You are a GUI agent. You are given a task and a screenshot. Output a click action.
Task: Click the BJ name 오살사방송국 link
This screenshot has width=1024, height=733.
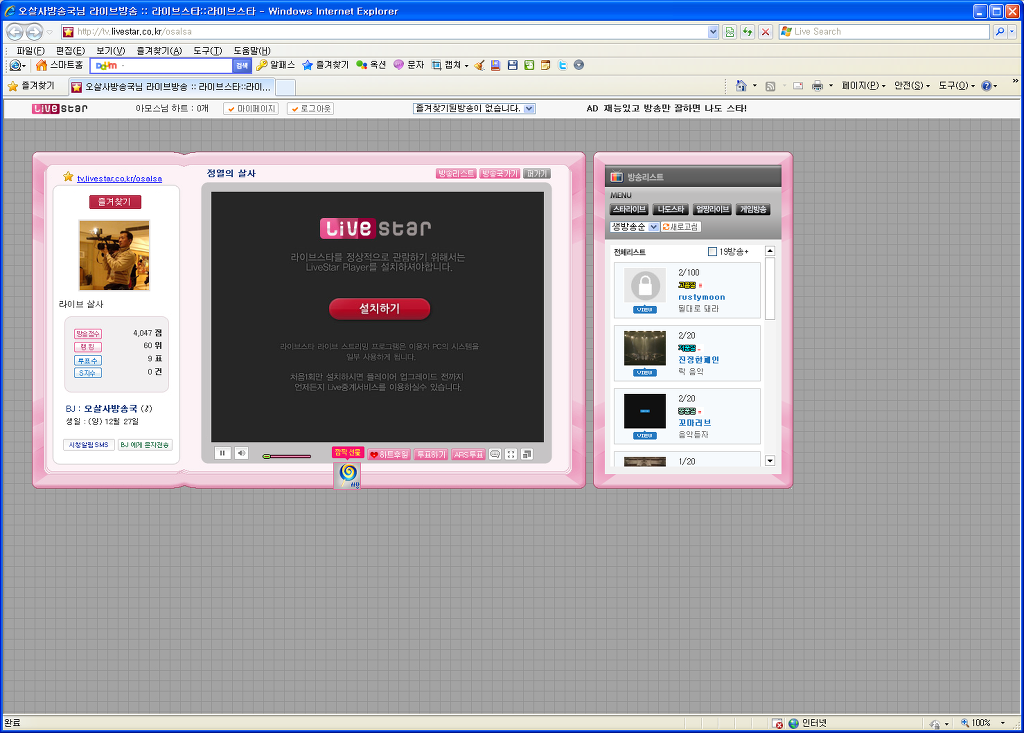[x=111, y=408]
